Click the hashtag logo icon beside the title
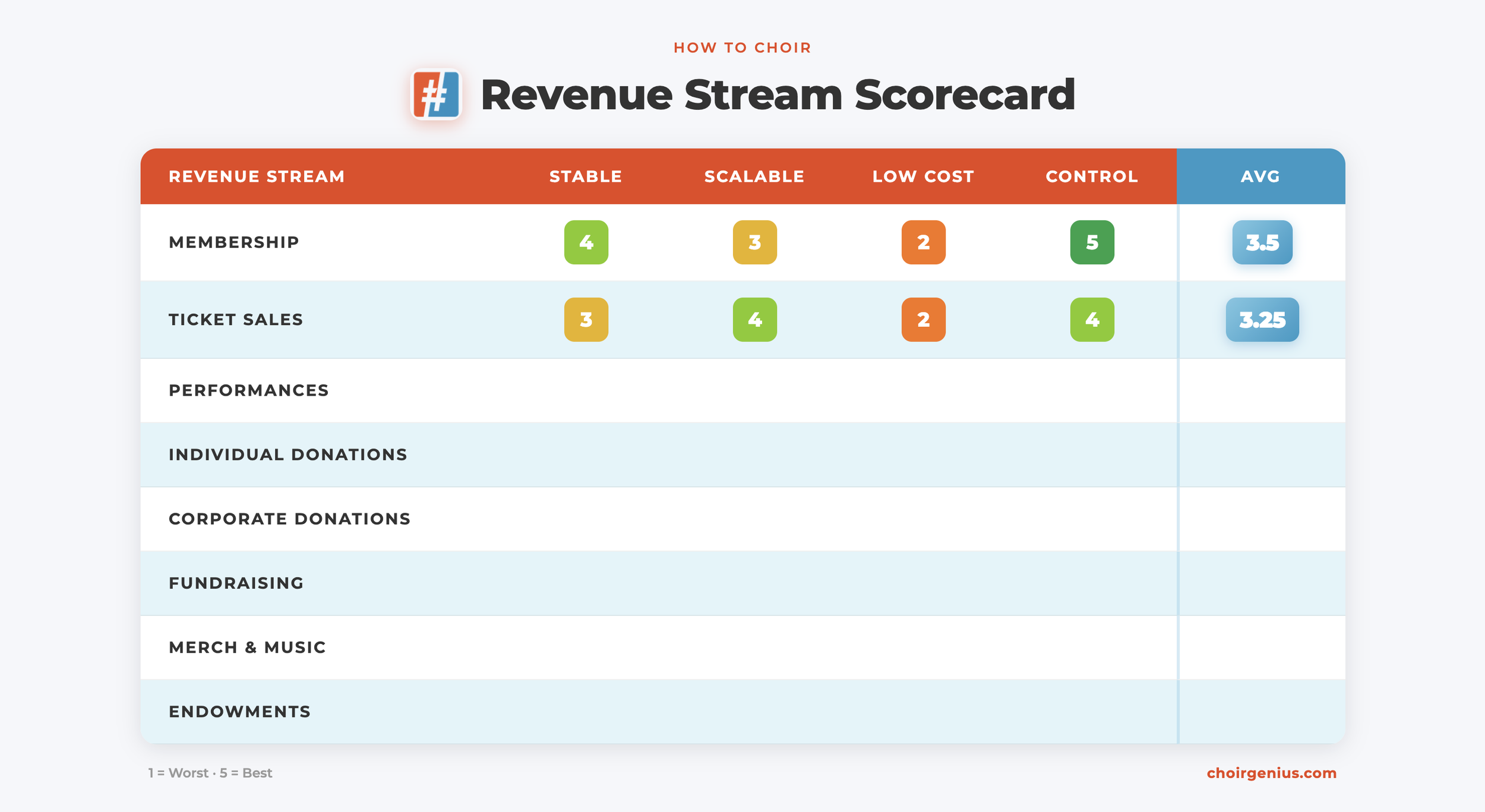Viewport: 1485px width, 812px height. pos(437,95)
